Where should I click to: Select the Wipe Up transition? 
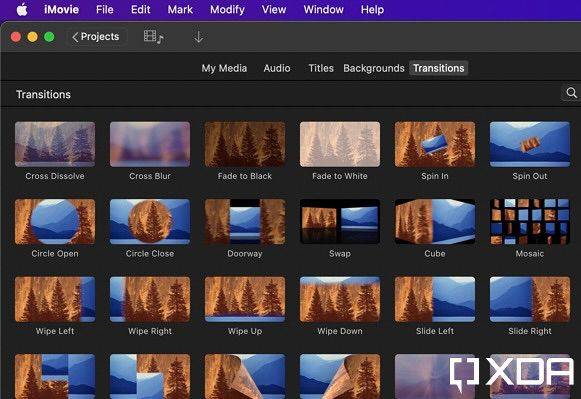click(x=245, y=299)
